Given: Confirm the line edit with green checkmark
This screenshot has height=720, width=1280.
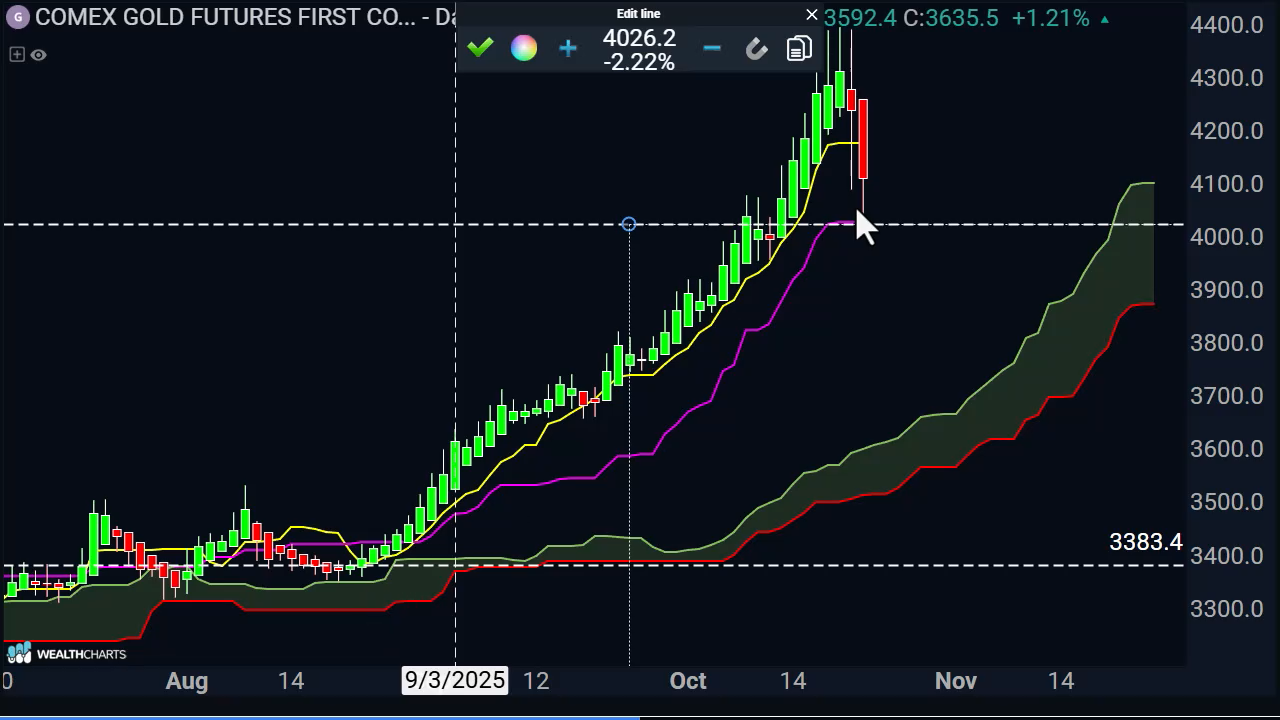Looking at the screenshot, I should tap(481, 48).
